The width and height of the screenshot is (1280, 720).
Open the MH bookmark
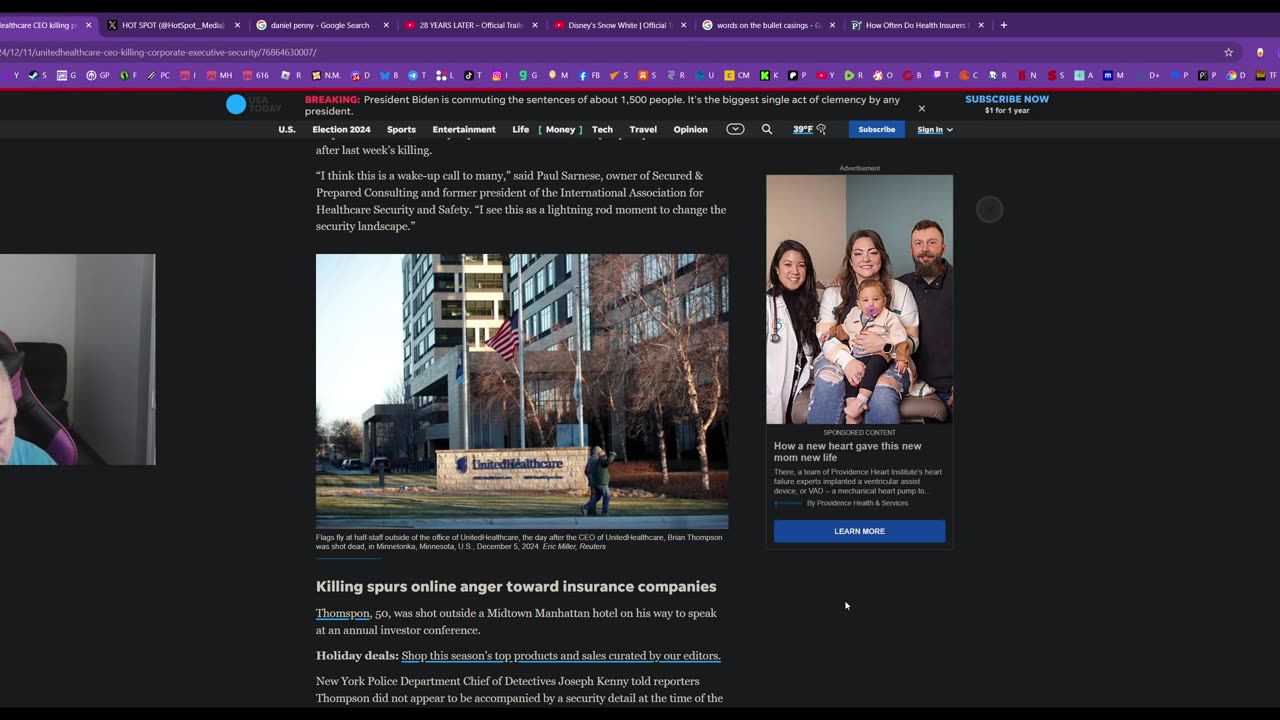[x=219, y=75]
